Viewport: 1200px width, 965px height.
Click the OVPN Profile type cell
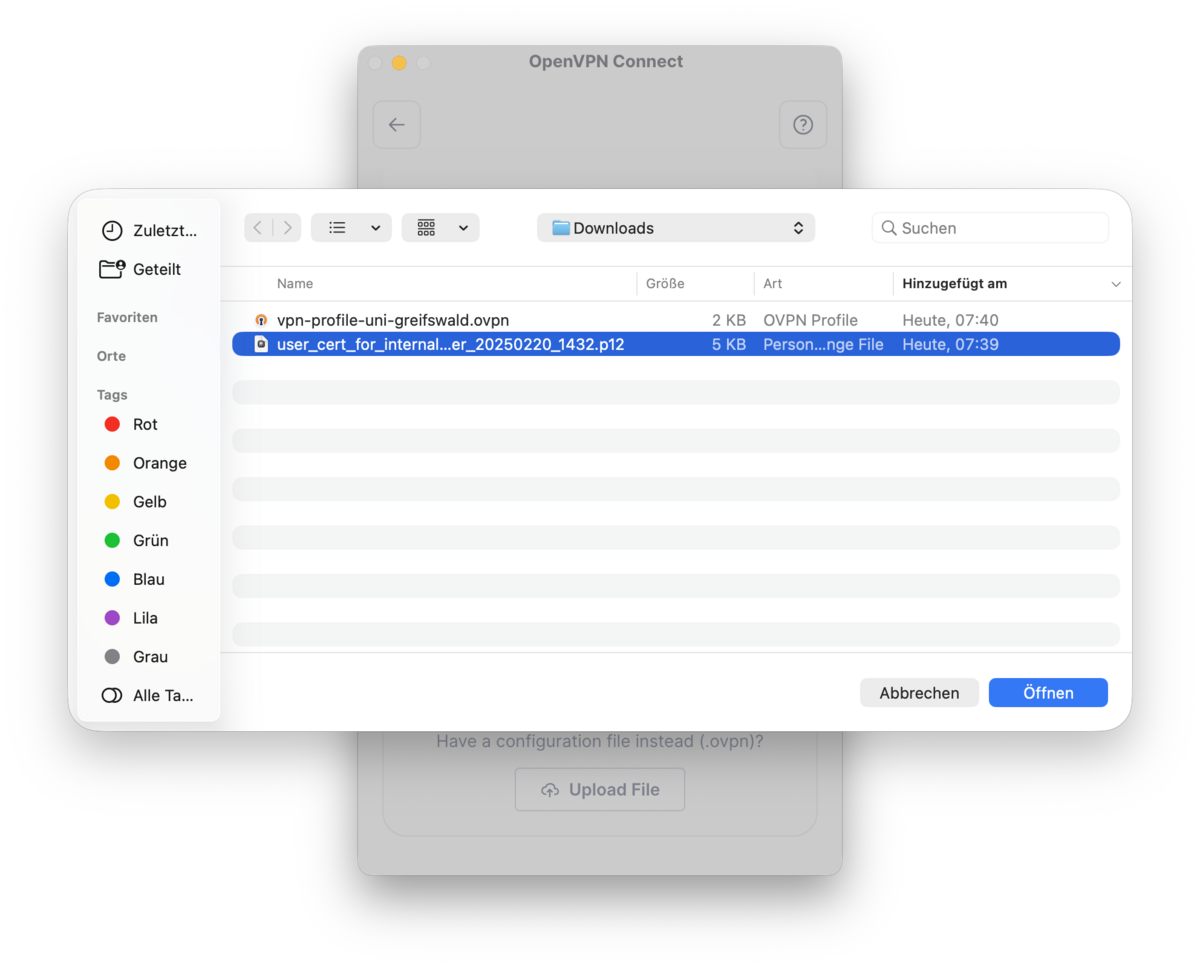point(810,320)
